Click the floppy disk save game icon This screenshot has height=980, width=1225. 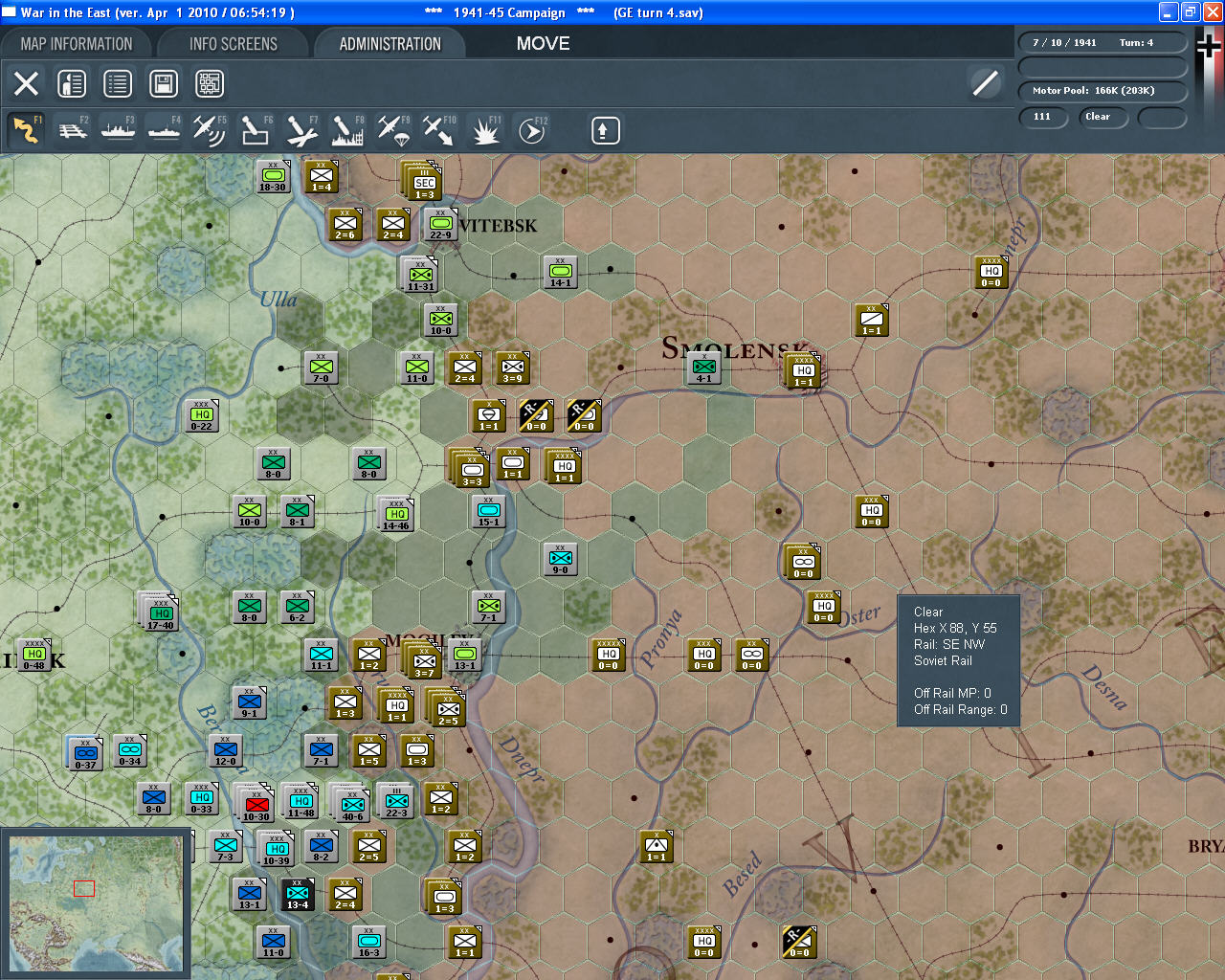coord(164,84)
